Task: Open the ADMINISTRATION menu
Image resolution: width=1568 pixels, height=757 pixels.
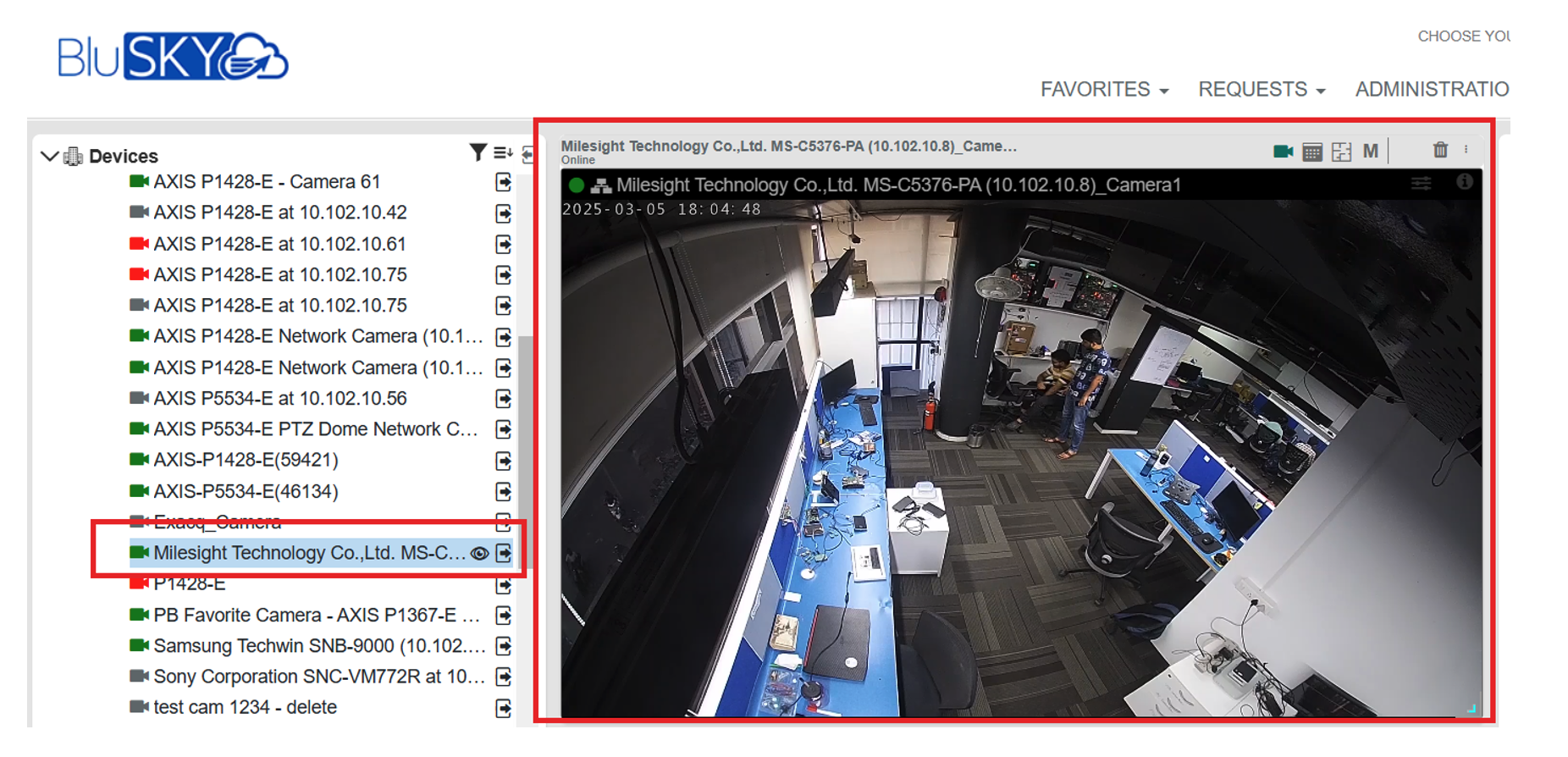Action: click(1432, 89)
